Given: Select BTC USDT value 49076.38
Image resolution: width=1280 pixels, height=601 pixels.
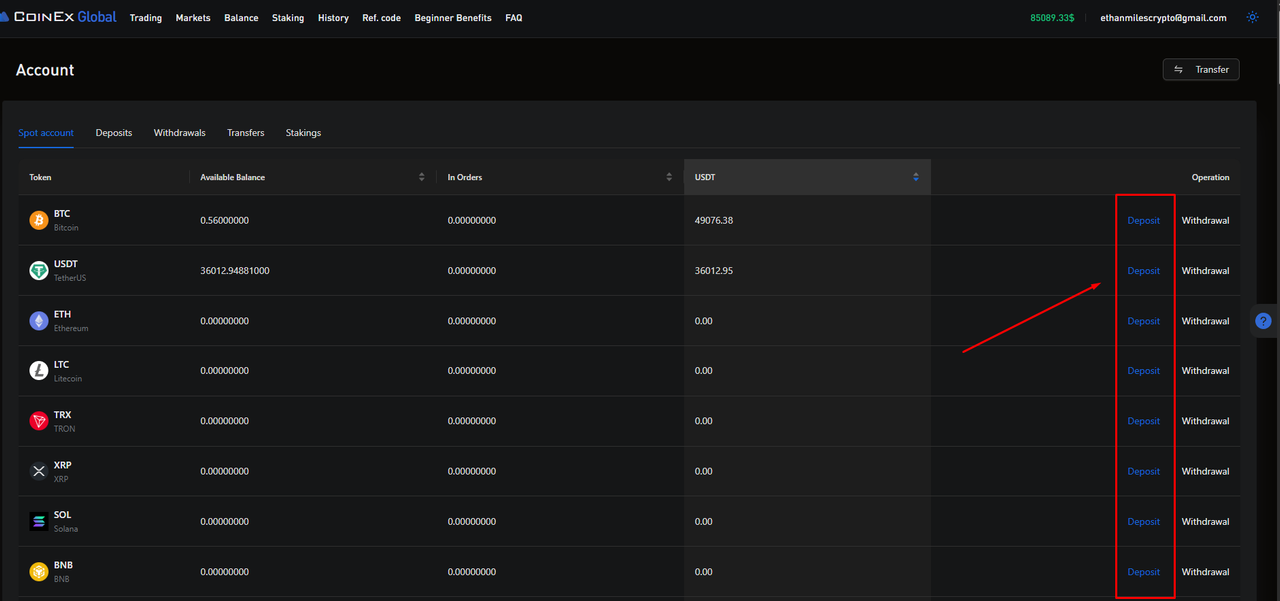Looking at the screenshot, I should tap(714, 220).
